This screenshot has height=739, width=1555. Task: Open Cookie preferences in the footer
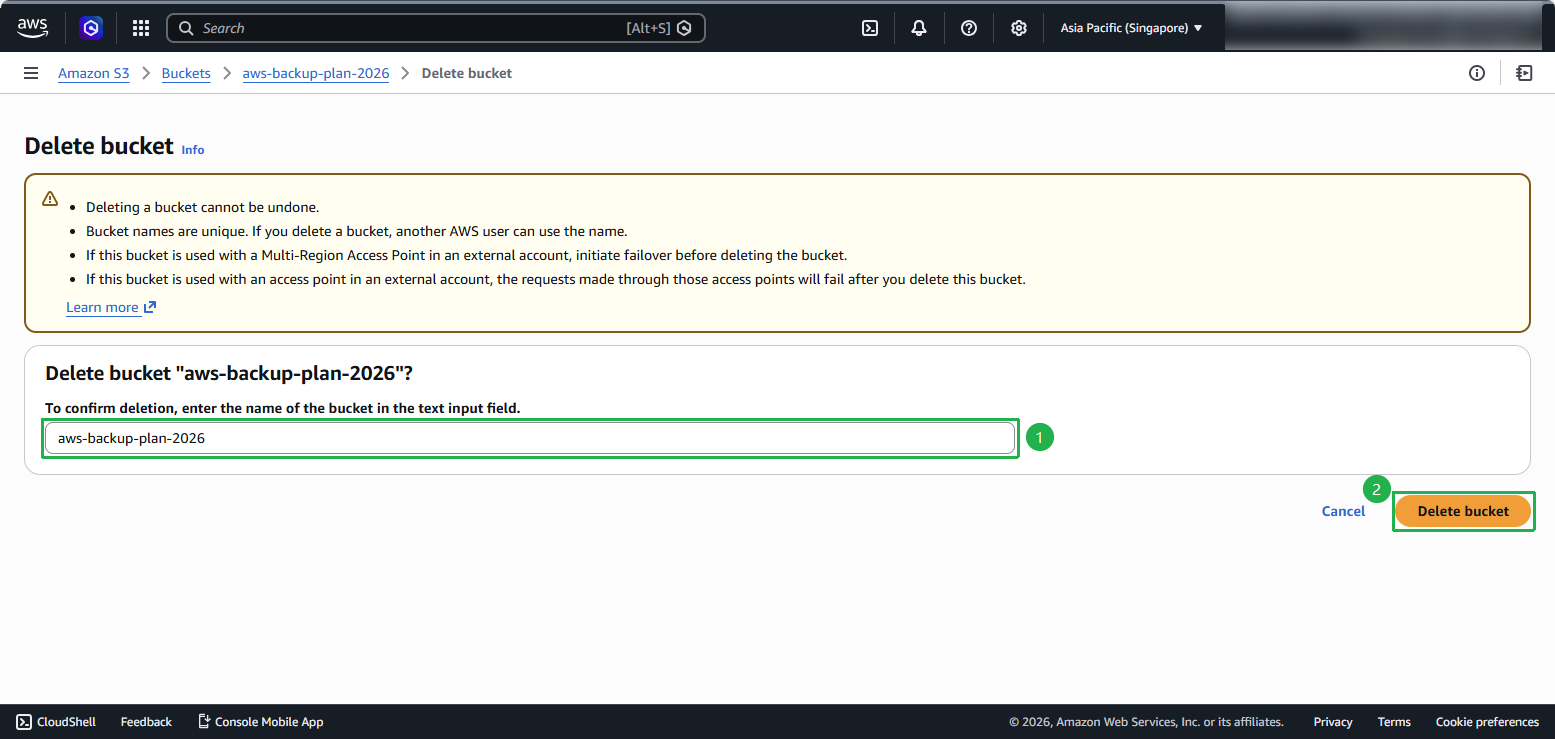click(1487, 722)
